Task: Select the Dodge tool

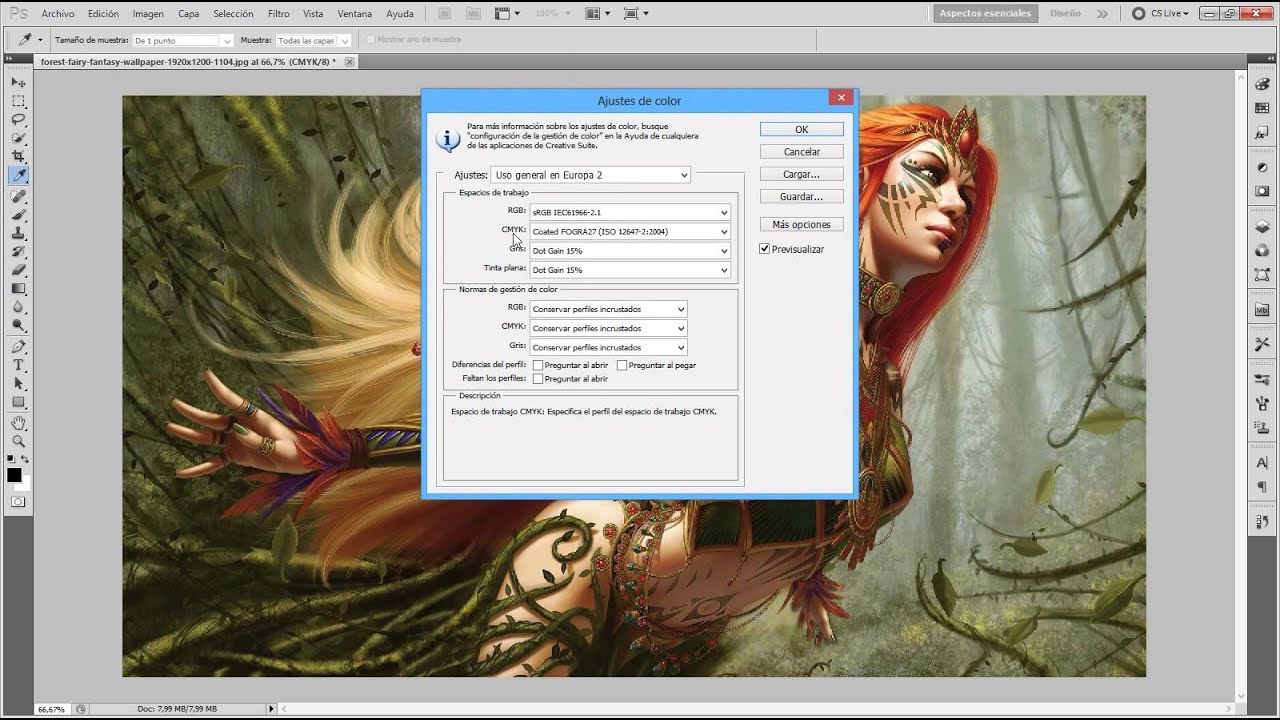Action: point(18,325)
